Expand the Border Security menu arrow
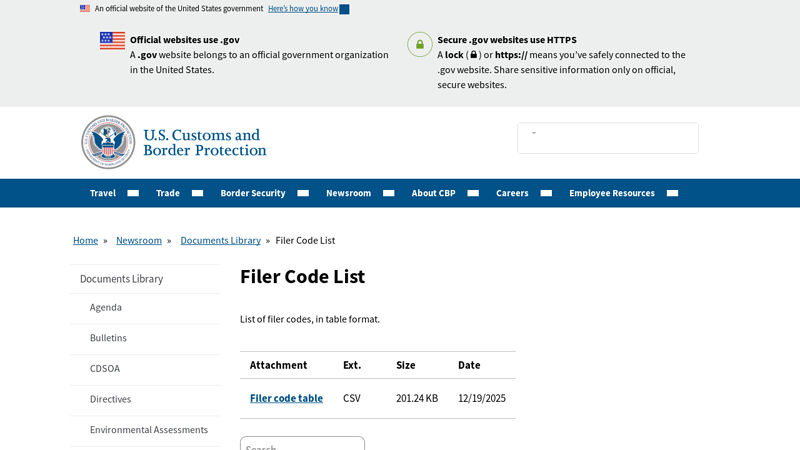 (x=303, y=193)
